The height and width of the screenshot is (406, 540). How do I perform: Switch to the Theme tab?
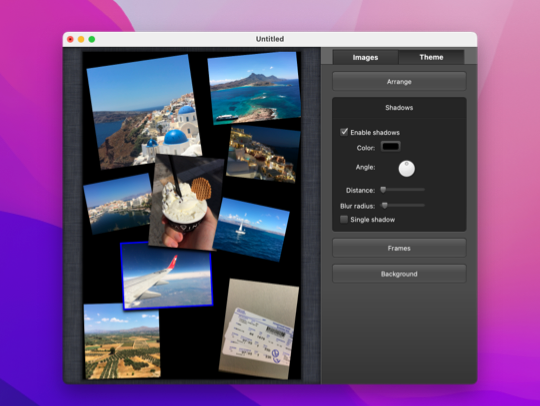coord(431,57)
